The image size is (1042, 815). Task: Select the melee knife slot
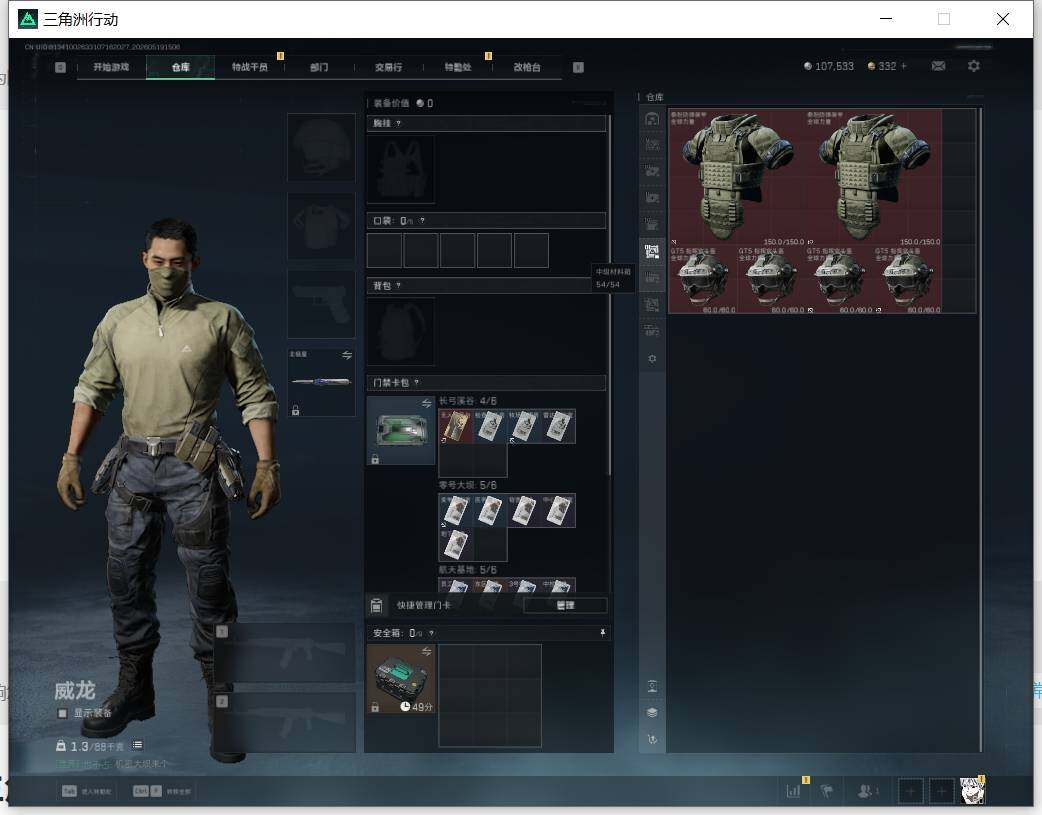pyautogui.click(x=321, y=382)
